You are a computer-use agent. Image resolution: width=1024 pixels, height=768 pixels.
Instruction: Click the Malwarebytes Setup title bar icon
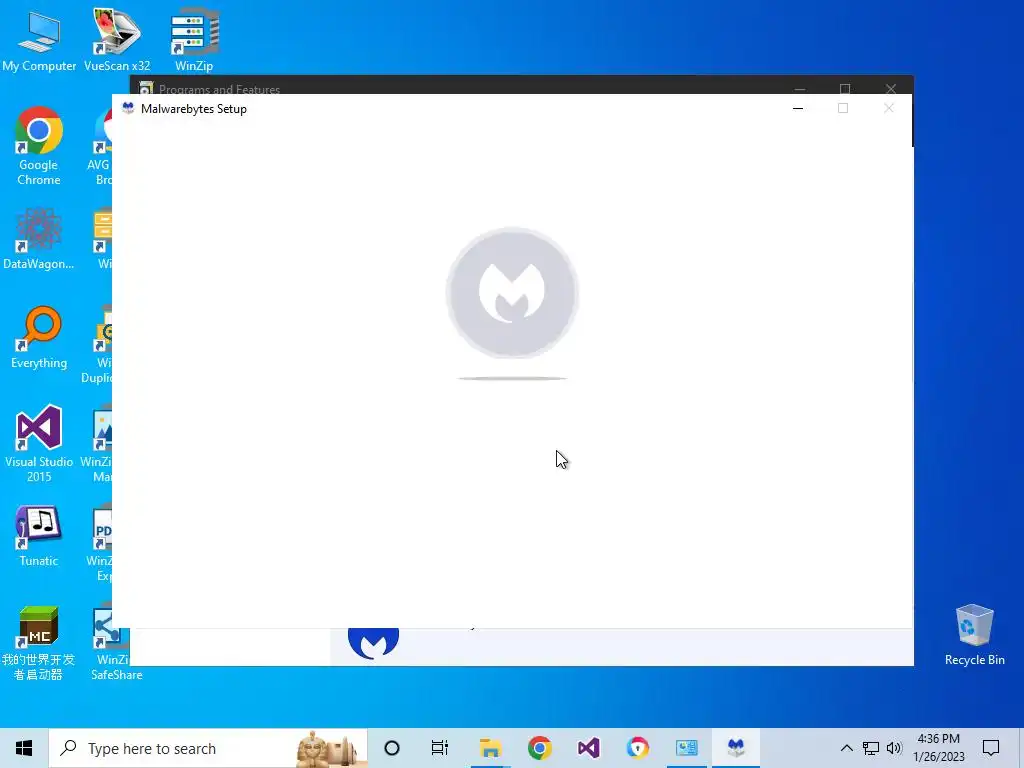click(128, 108)
